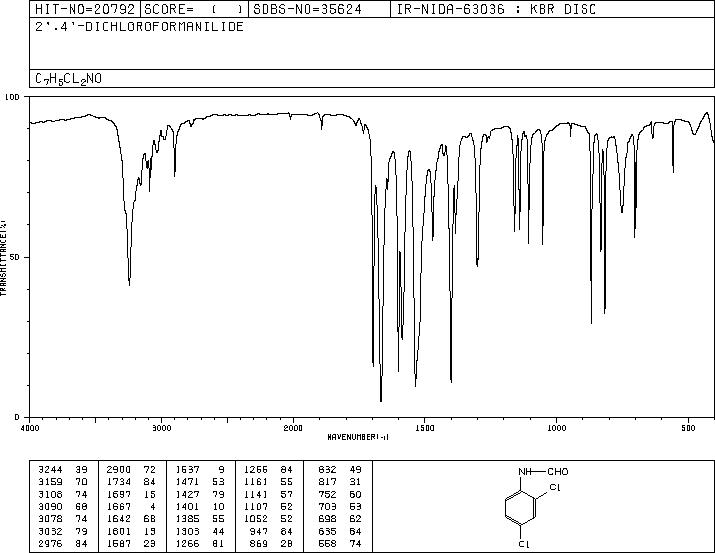Select the 3090 peak entry in table
The image size is (715, 553).
63,506
